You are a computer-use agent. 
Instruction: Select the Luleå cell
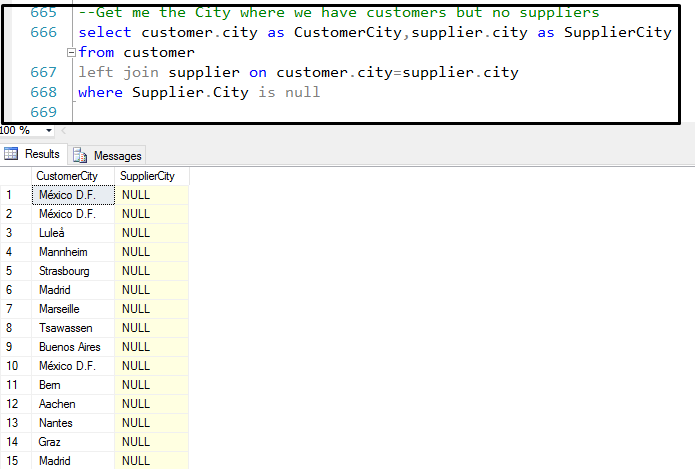click(73, 233)
